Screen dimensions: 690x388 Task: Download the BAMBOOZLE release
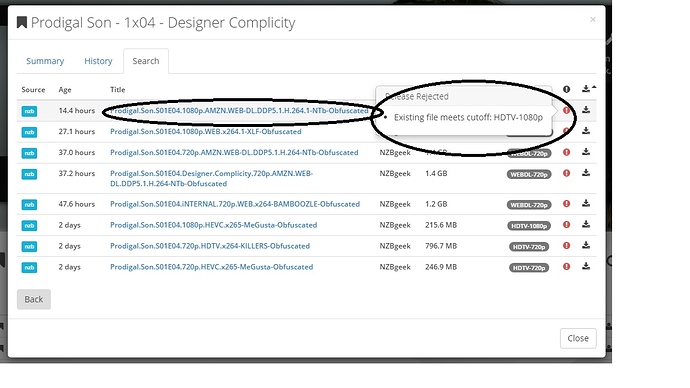coord(586,203)
